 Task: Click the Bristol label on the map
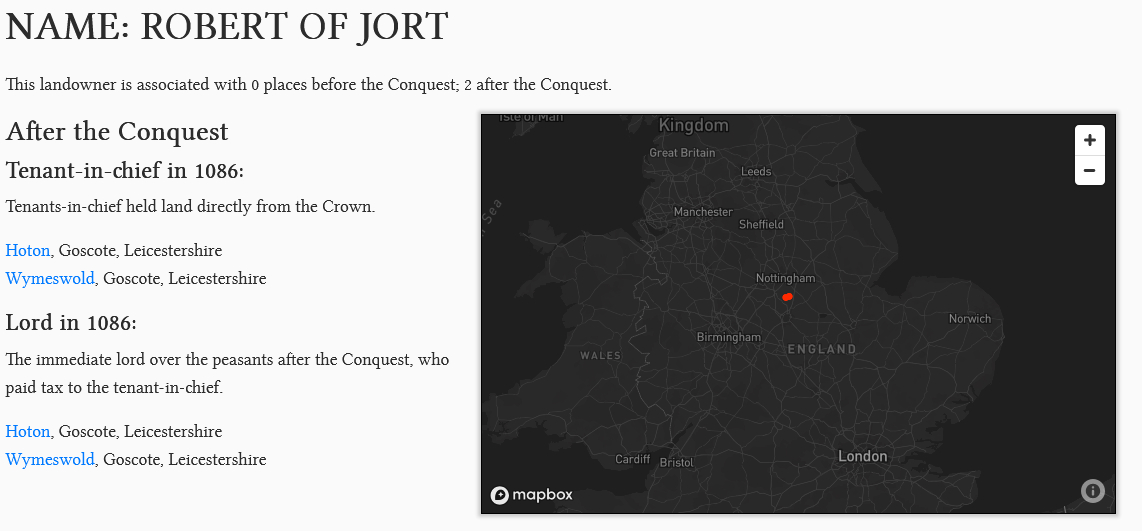(677, 463)
